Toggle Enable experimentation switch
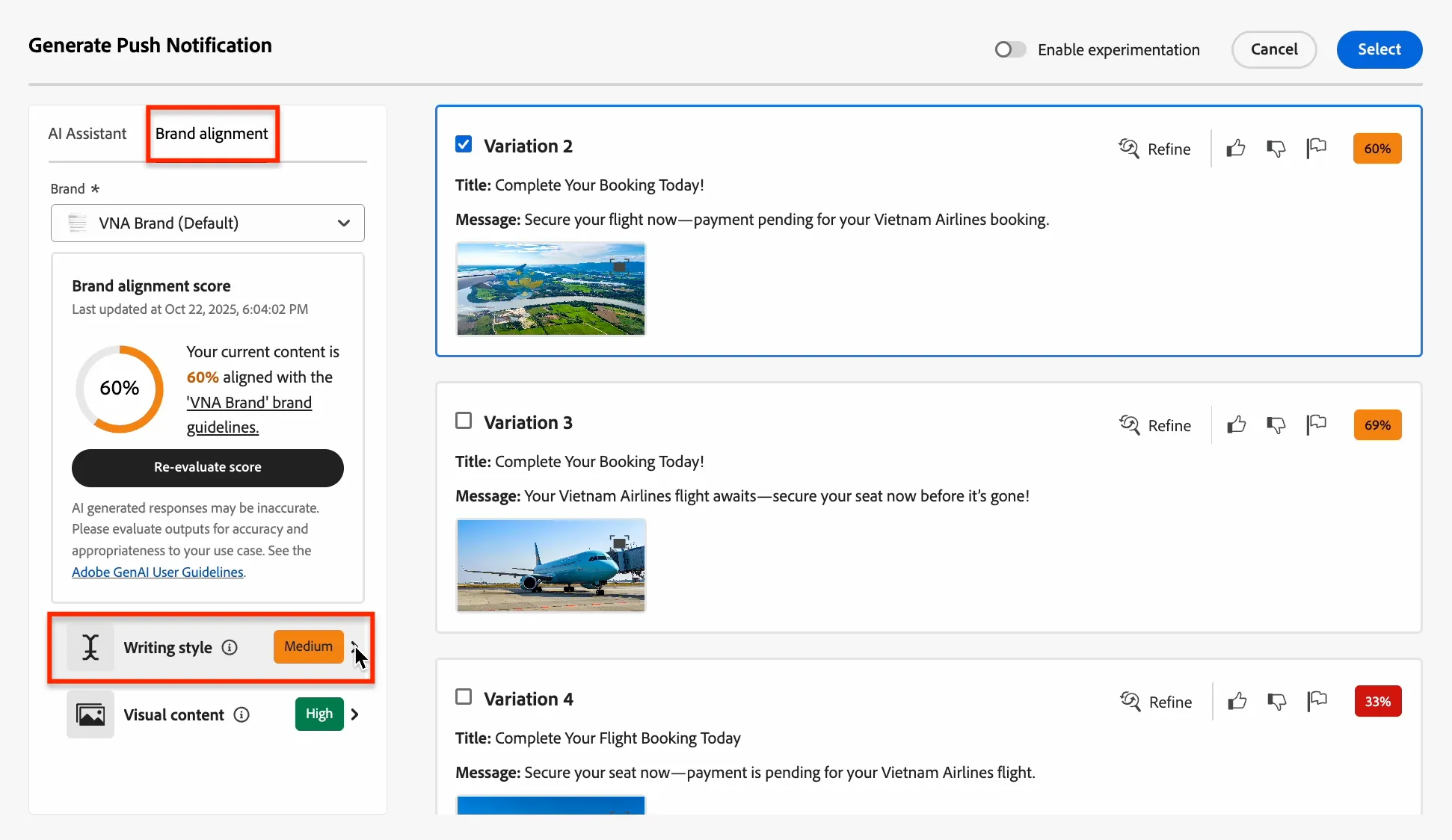This screenshot has width=1452, height=840. click(1010, 49)
